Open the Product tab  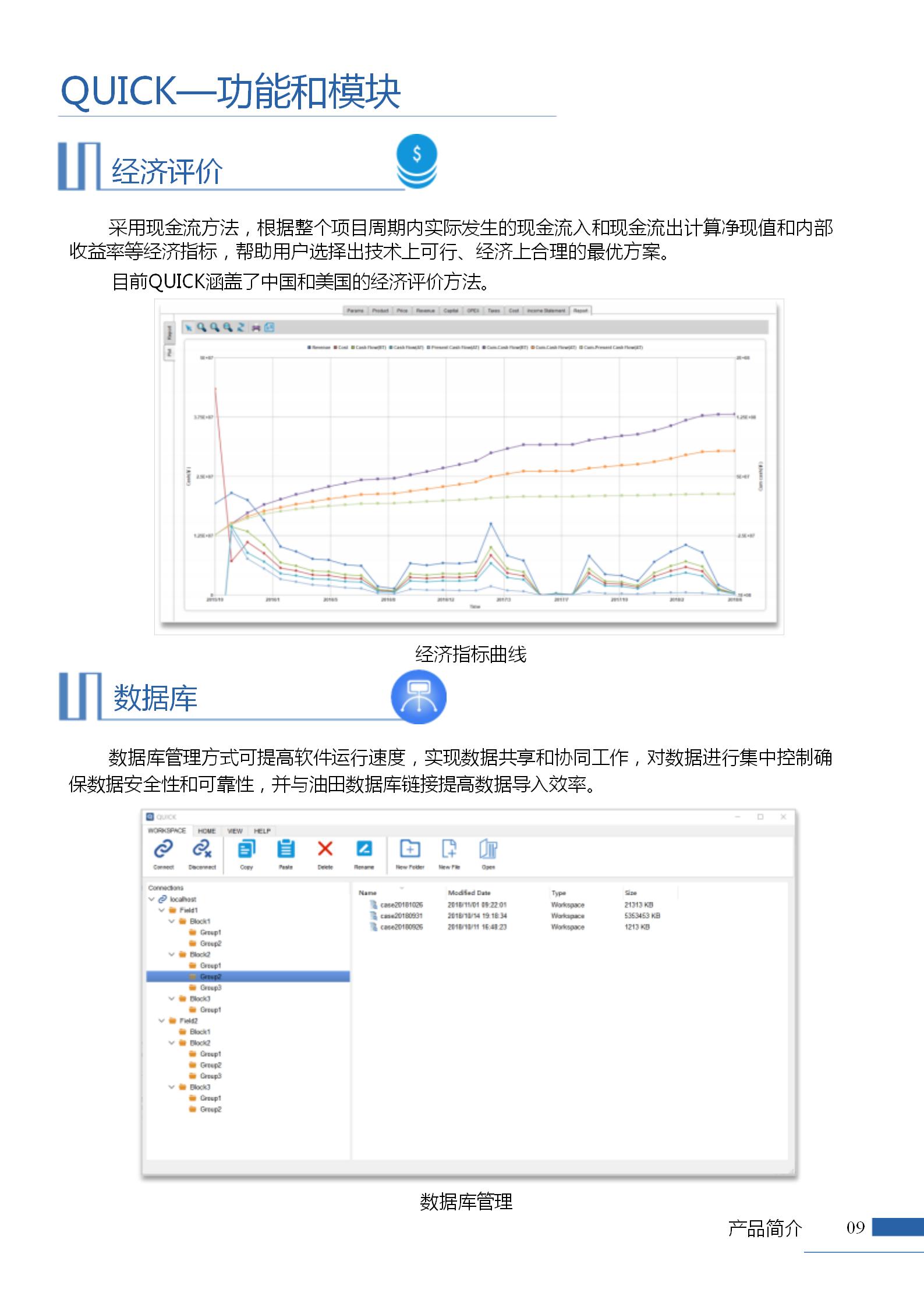(380, 311)
